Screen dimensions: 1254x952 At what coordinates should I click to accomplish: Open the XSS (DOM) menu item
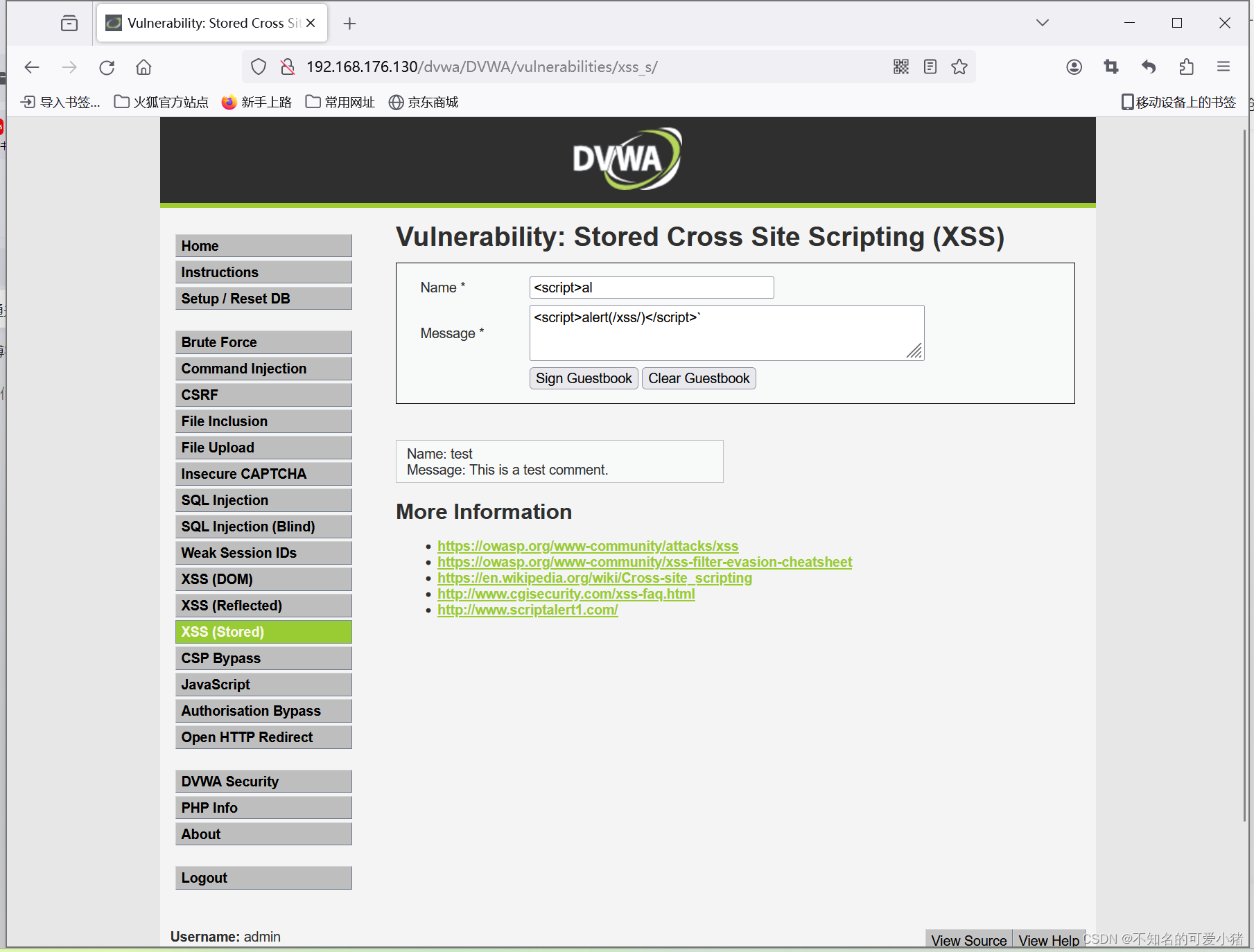263,579
